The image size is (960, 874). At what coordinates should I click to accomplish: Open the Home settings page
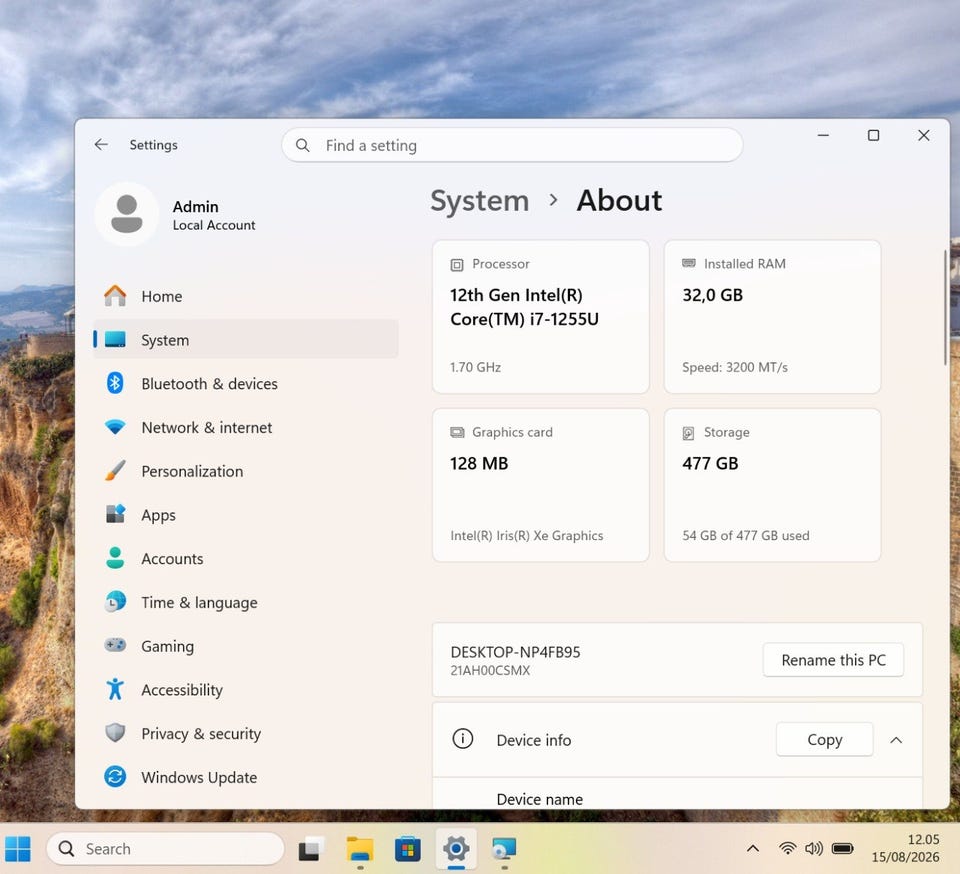[x=246, y=296]
